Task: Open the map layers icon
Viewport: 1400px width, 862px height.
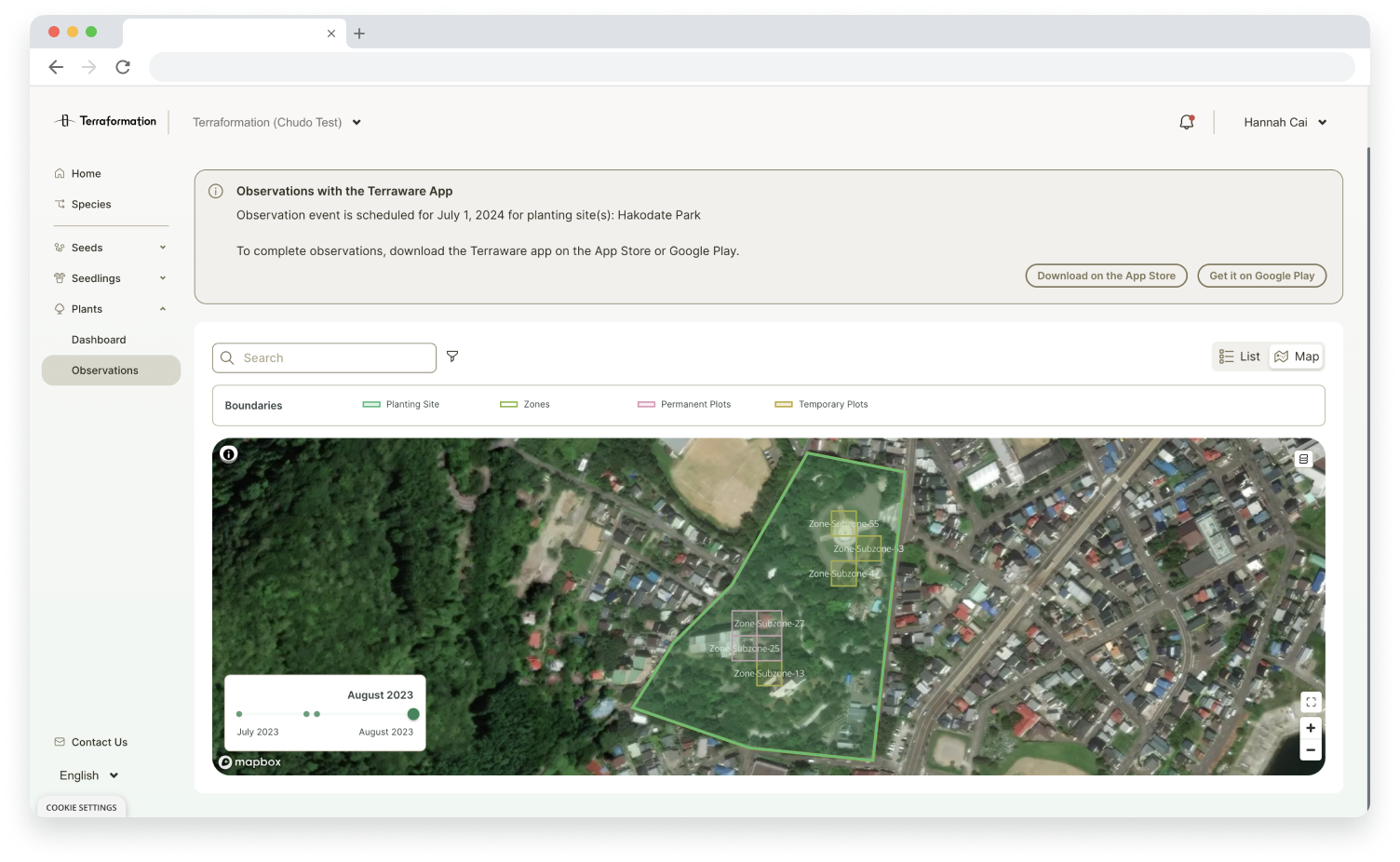Action: pyautogui.click(x=1303, y=459)
